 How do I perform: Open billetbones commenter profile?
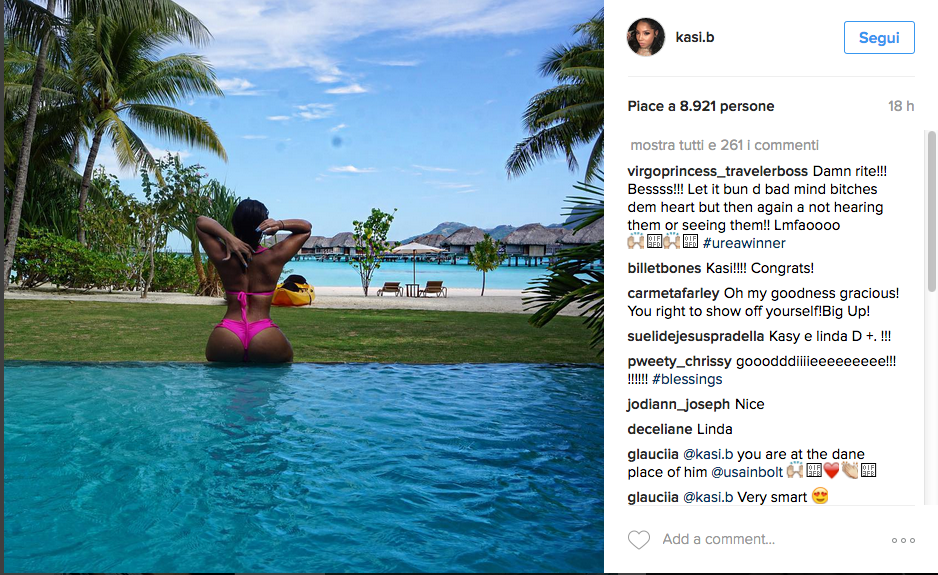(664, 268)
